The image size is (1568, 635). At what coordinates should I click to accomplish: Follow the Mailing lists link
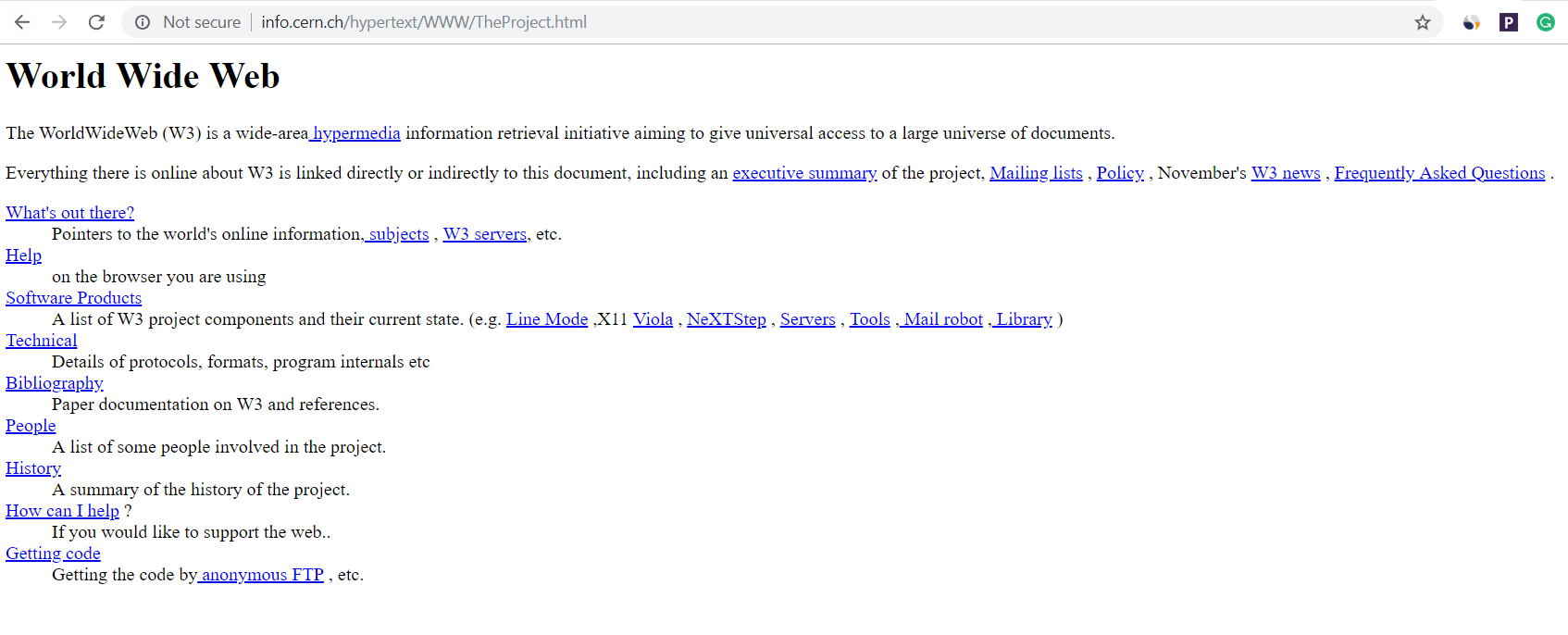1036,173
